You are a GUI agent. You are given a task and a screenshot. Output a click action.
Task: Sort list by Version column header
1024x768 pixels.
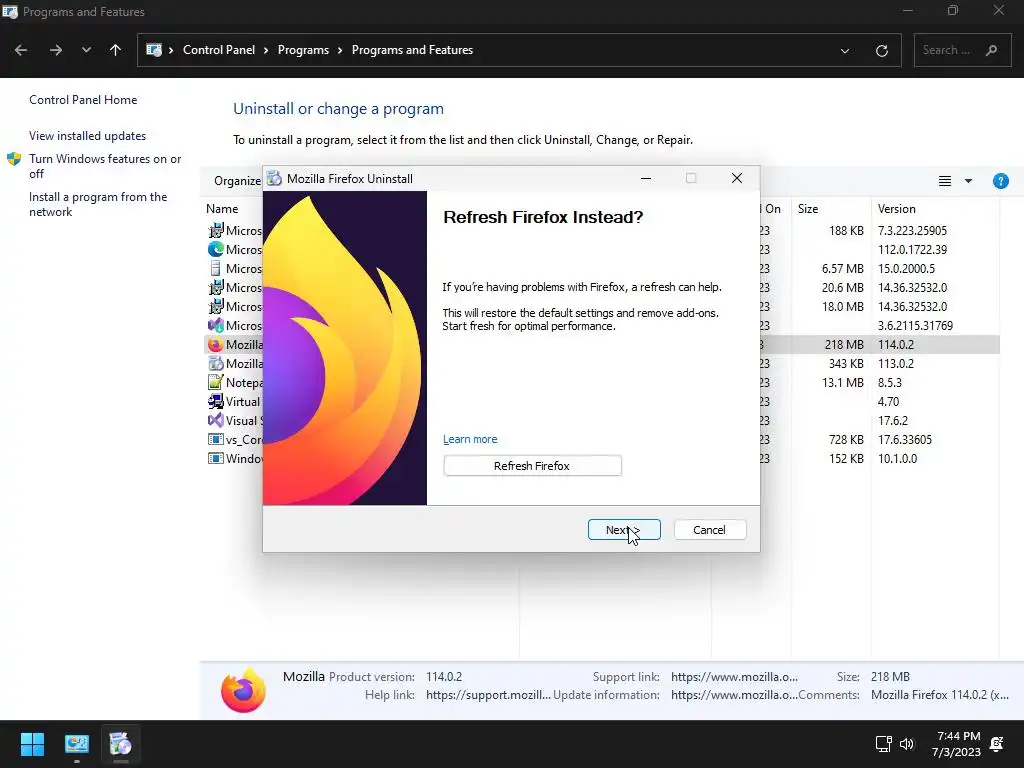897,209
